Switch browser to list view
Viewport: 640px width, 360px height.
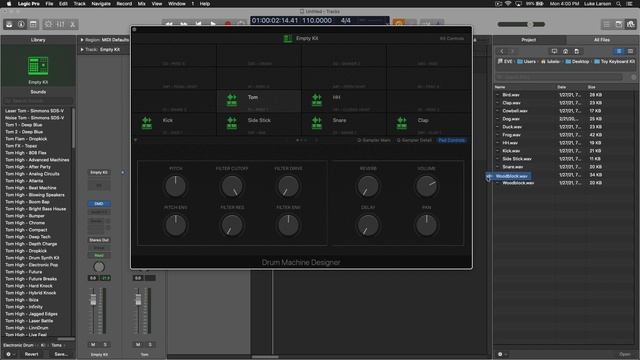pyautogui.click(x=619, y=51)
